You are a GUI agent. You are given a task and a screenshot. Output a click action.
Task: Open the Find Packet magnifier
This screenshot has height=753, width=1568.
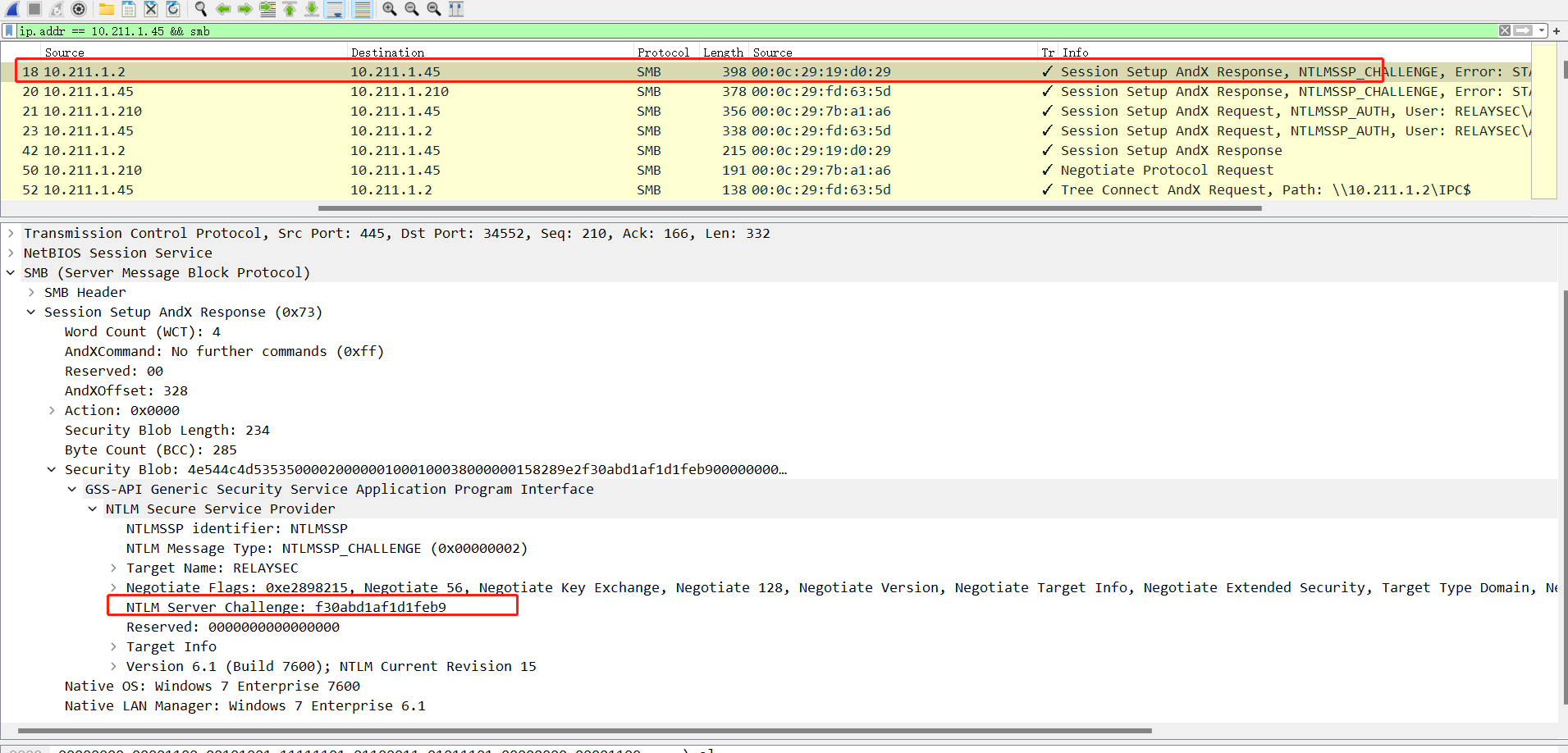(201, 9)
